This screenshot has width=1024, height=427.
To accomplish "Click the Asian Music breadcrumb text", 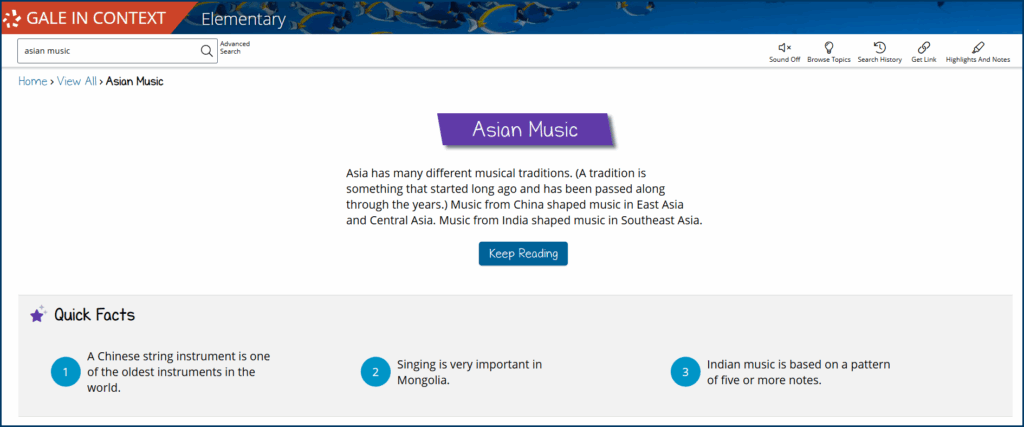I will click(x=135, y=82).
